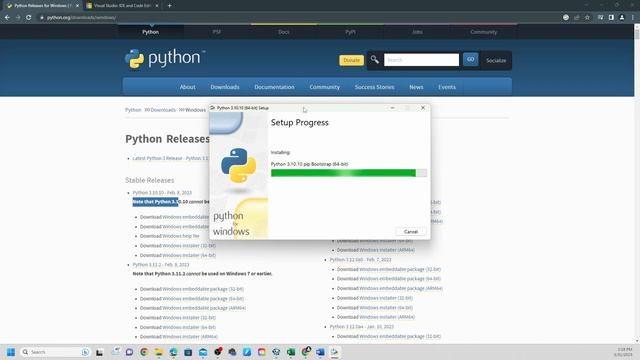Close the Python Releases browser tab

(77, 6)
